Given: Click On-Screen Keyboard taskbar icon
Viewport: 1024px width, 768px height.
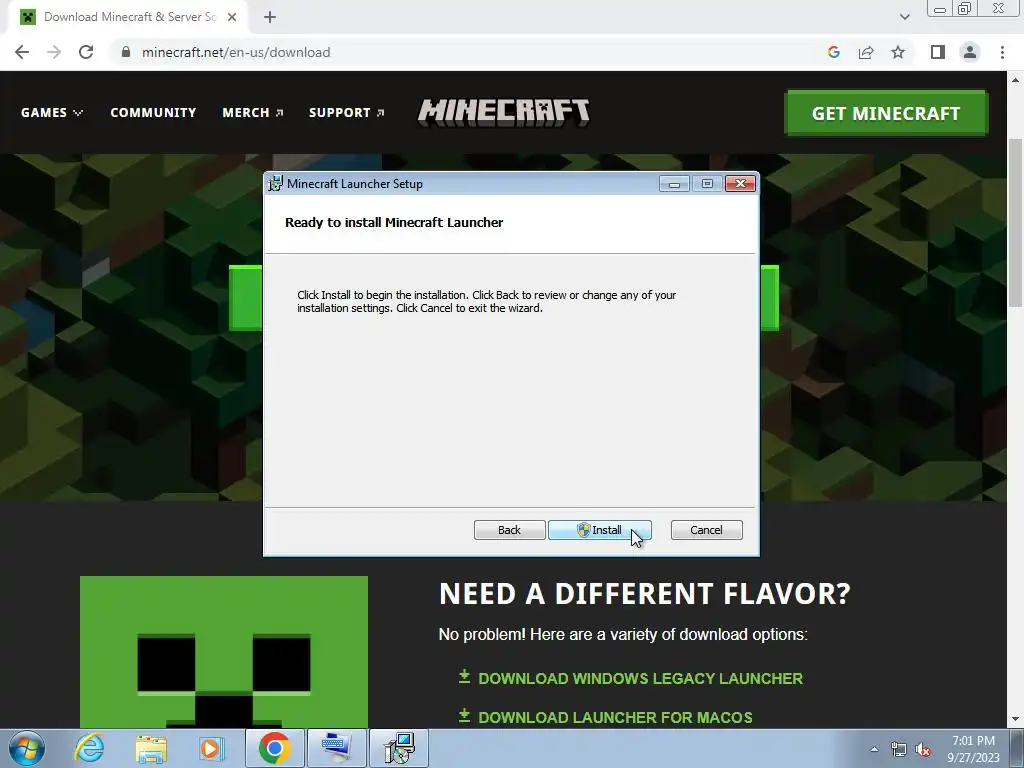Looking at the screenshot, I should (336, 748).
